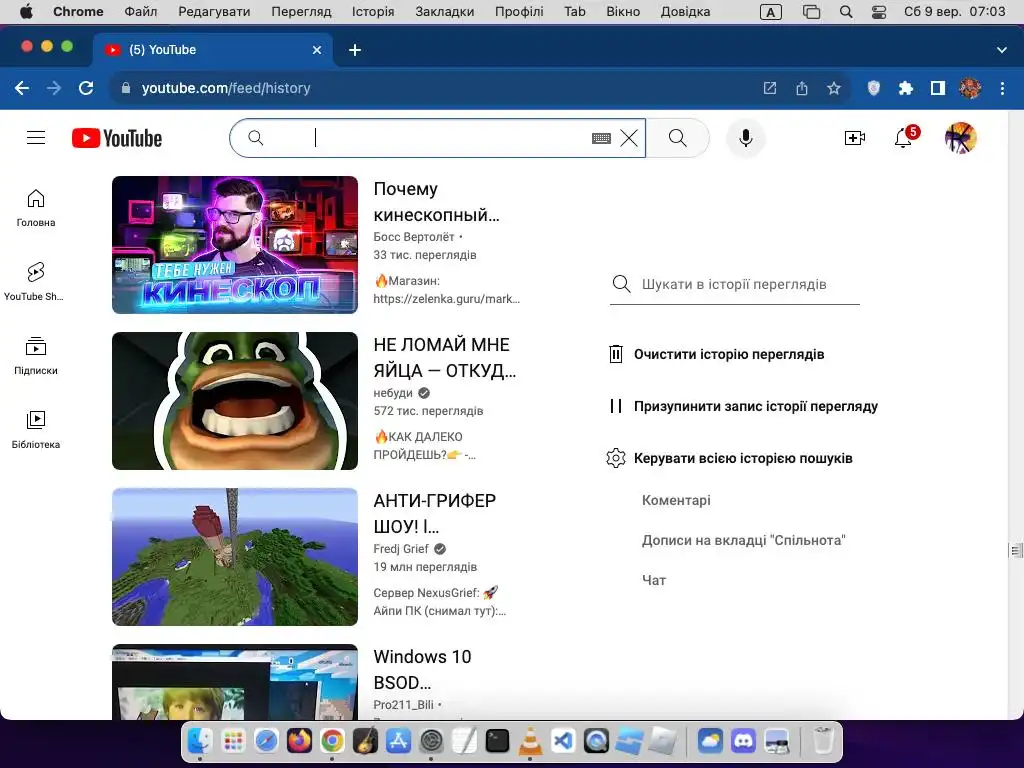Focus the Шукати в історії переглядів field
The width and height of the screenshot is (1024, 768).
735,284
